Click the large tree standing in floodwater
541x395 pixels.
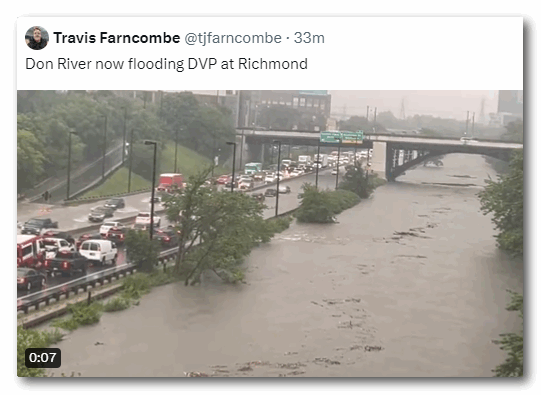click(x=214, y=228)
